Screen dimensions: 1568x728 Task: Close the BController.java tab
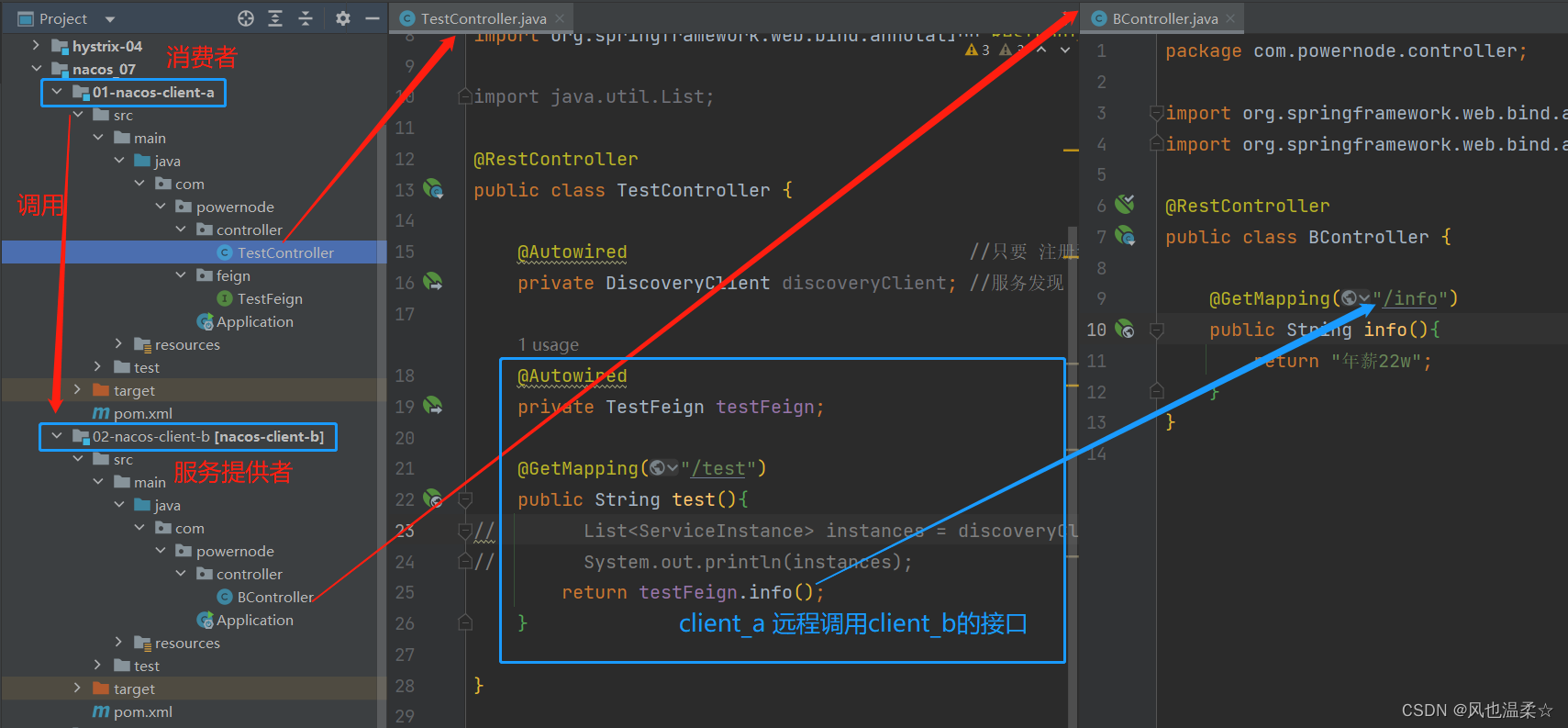pyautogui.click(x=1230, y=18)
